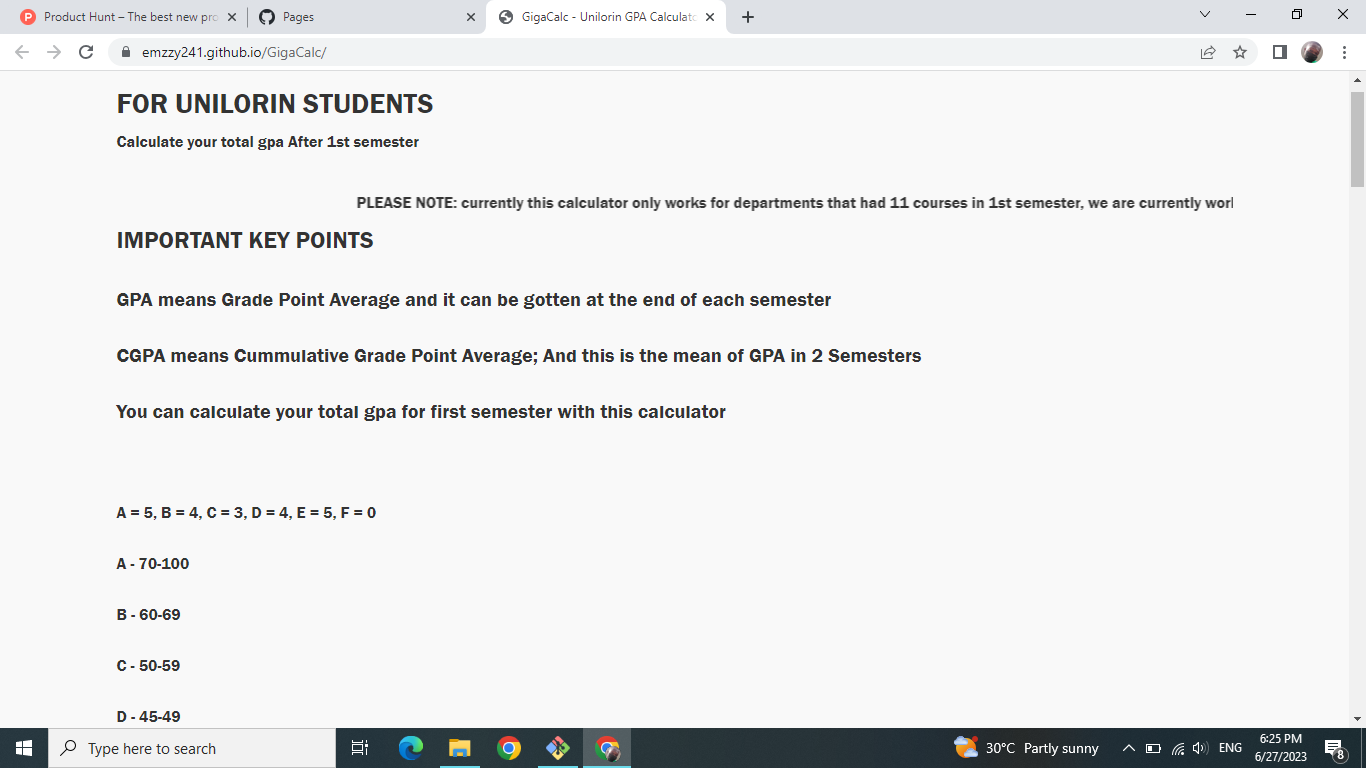Open the active Chrome taskbar window
The image size is (1366, 768).
(x=607, y=748)
